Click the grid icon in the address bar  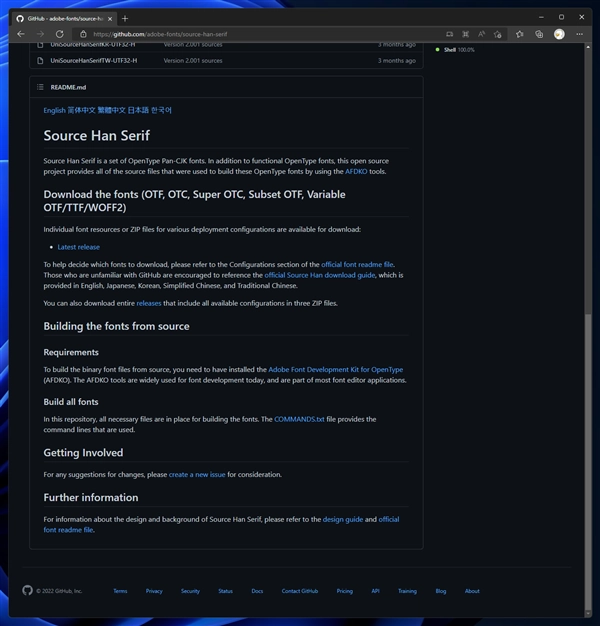[465, 34]
